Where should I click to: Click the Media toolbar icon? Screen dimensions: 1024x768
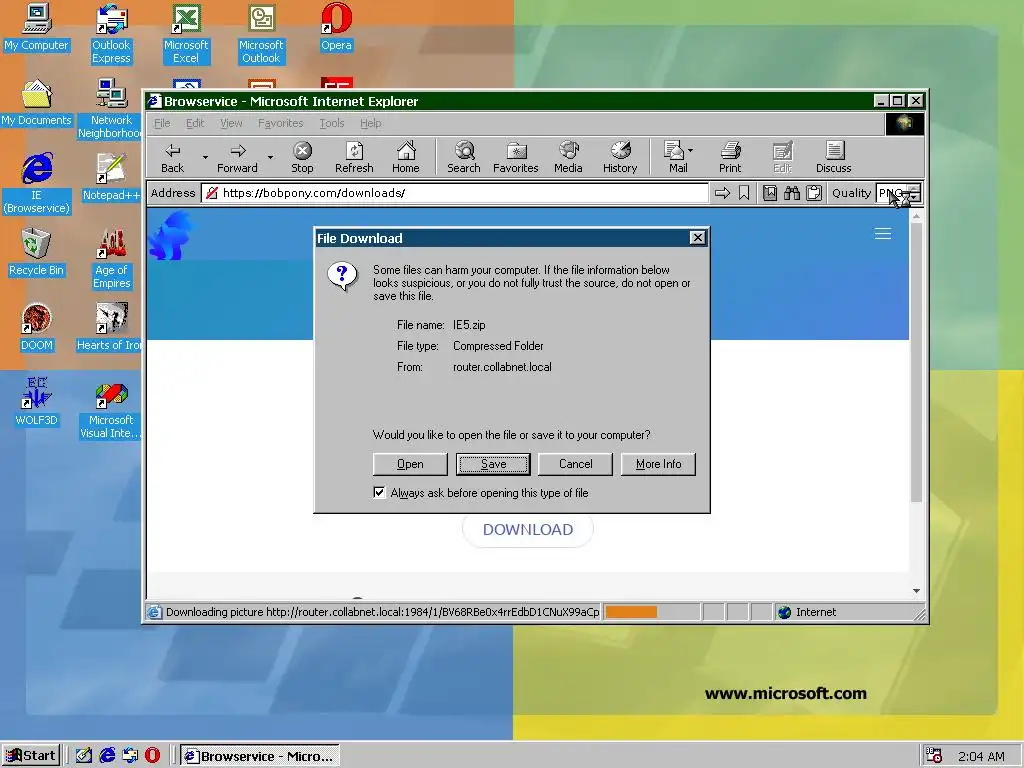tap(568, 157)
